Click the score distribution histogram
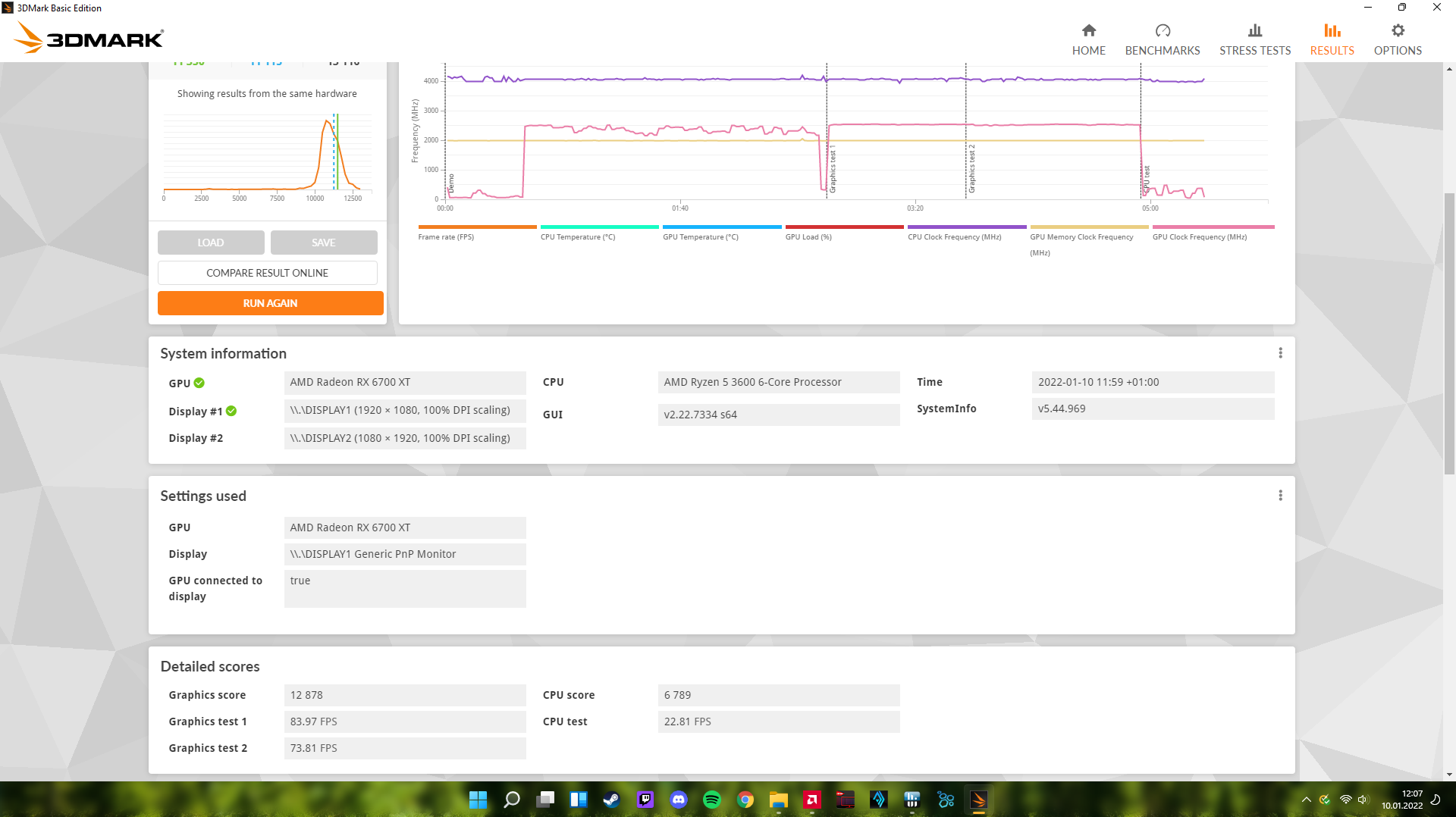This screenshot has height=817, width=1456. coord(267,158)
